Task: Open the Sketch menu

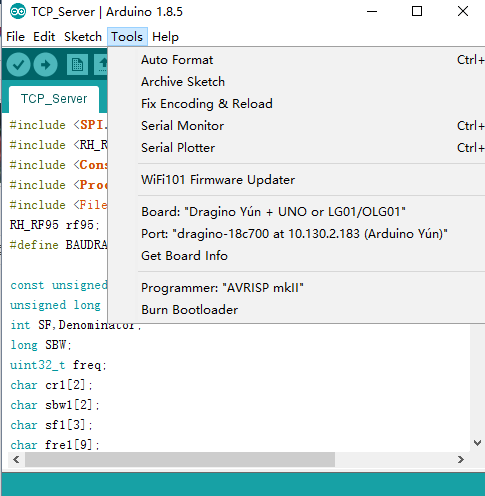Action: click(x=83, y=37)
